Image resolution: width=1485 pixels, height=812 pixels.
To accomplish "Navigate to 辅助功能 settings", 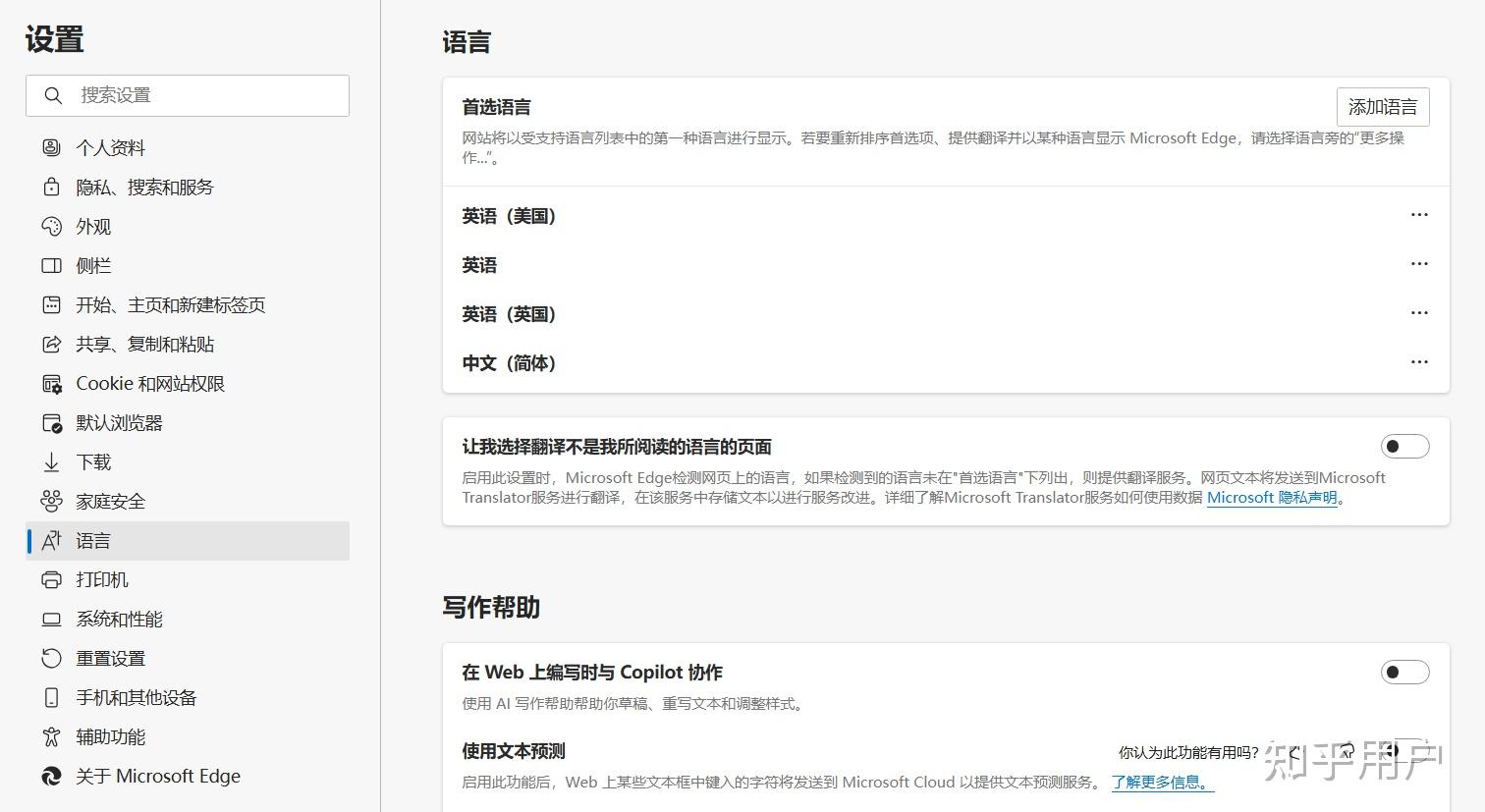I will click(188, 736).
